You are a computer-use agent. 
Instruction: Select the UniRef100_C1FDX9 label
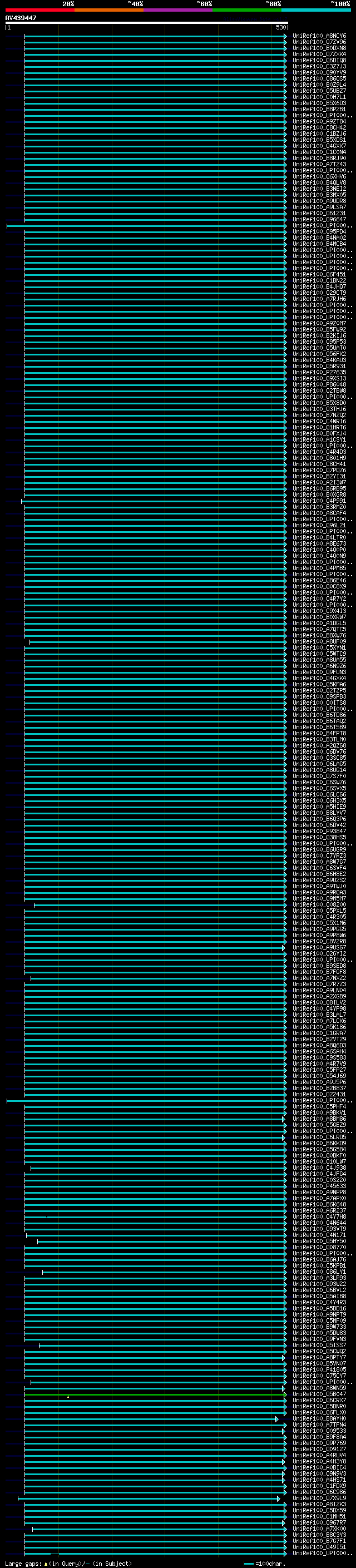[319, 1486]
